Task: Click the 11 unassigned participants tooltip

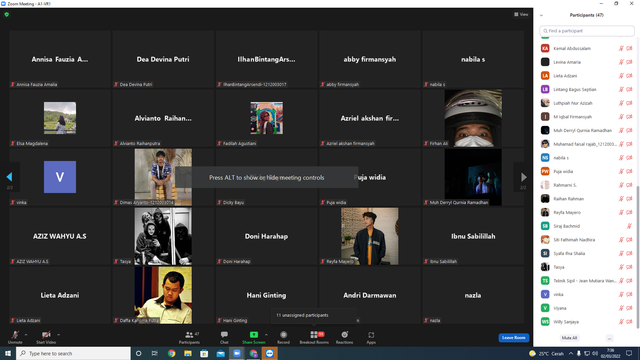Action: coord(313,315)
